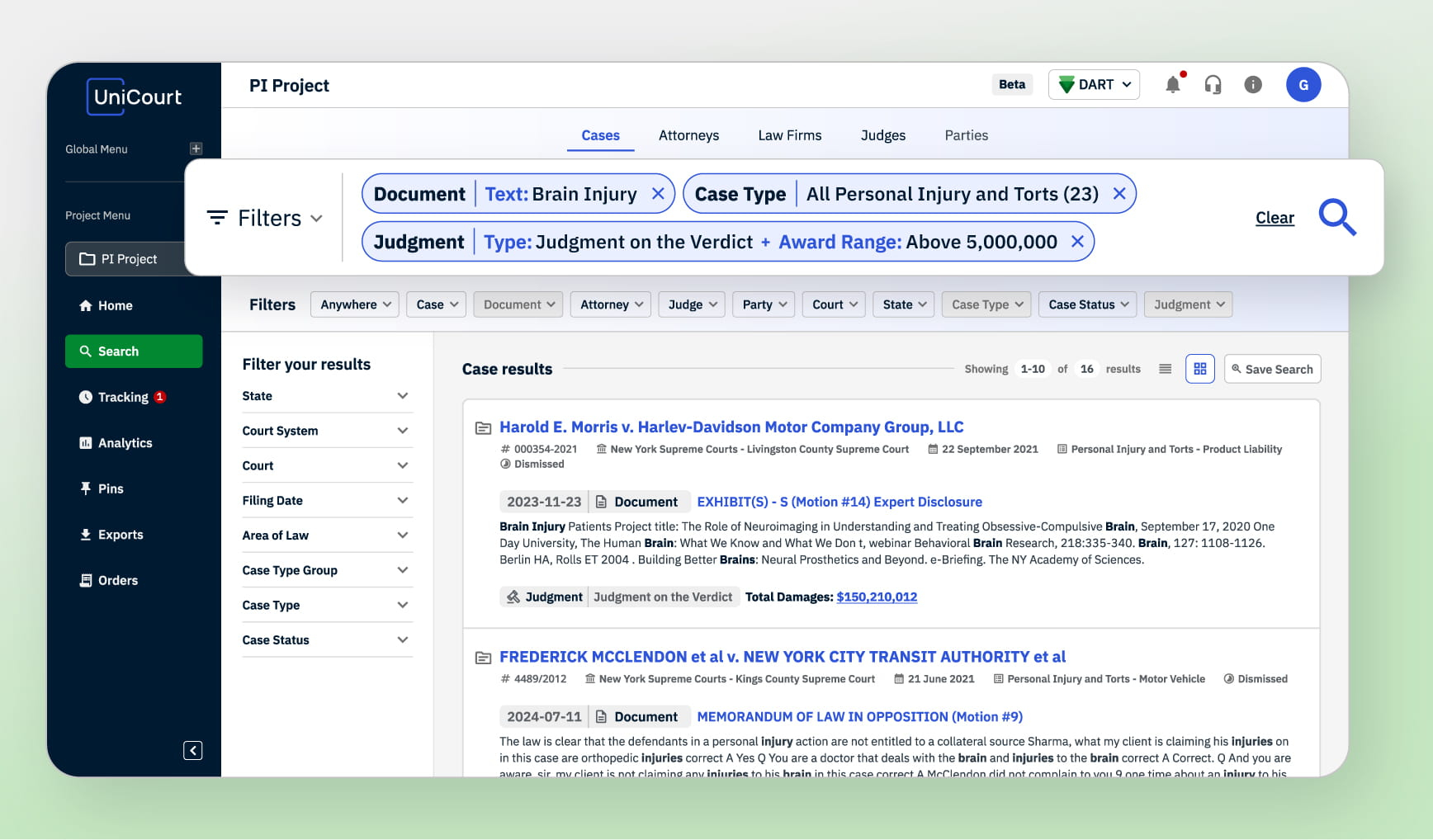Switch to grid view layout

[1199, 369]
